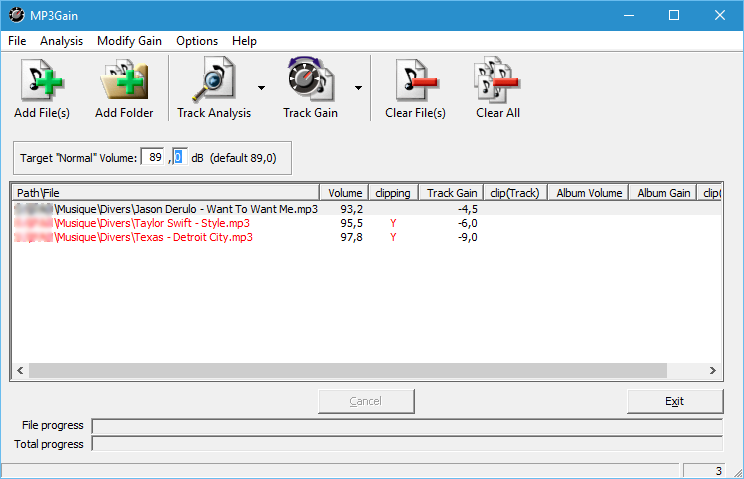Click the horizontal scrollbar left arrow
744x479 pixels.
pyautogui.click(x=20, y=370)
